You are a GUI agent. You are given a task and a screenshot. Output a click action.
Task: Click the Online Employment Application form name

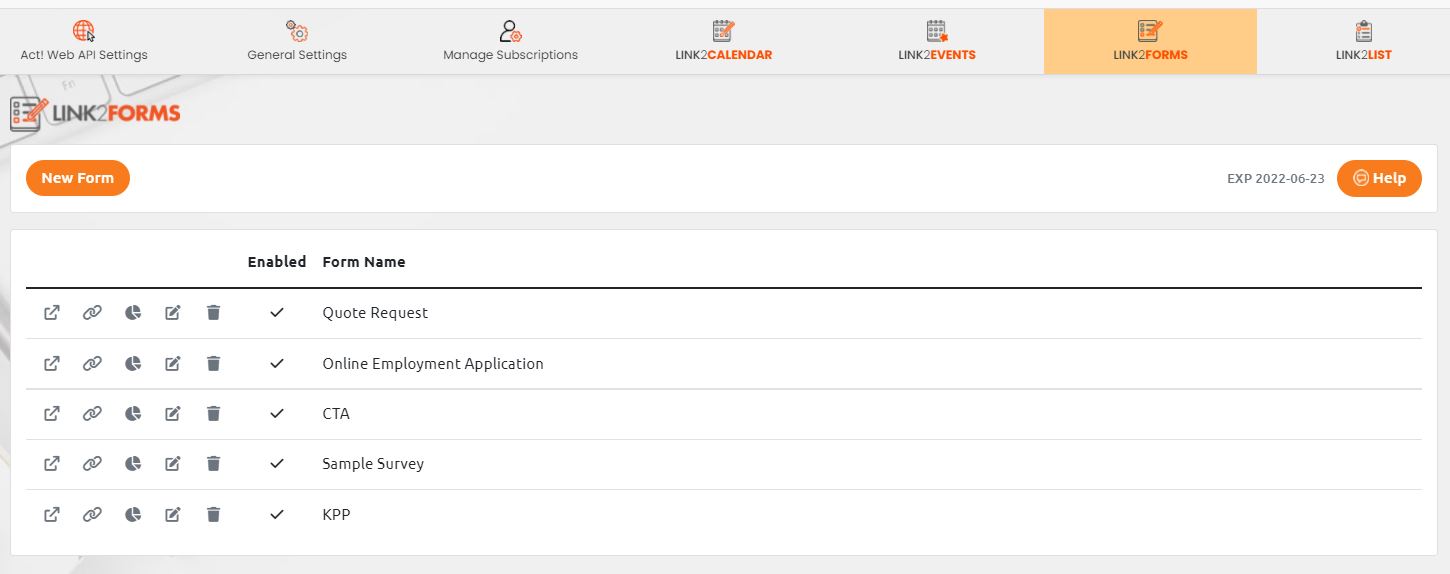[432, 364]
